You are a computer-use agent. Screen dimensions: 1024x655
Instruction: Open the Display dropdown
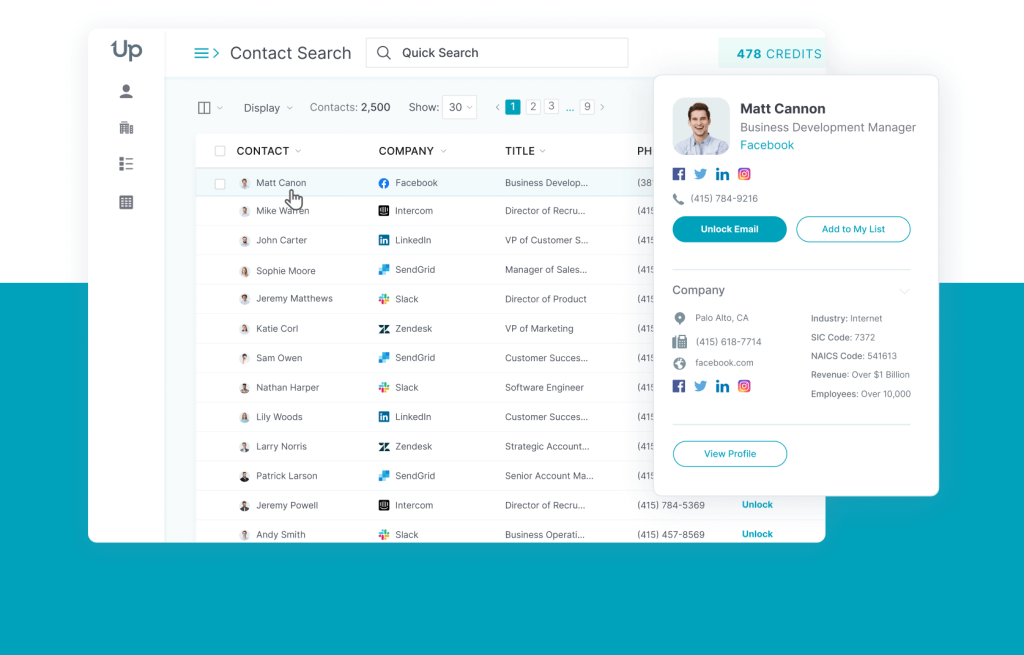pyautogui.click(x=268, y=108)
